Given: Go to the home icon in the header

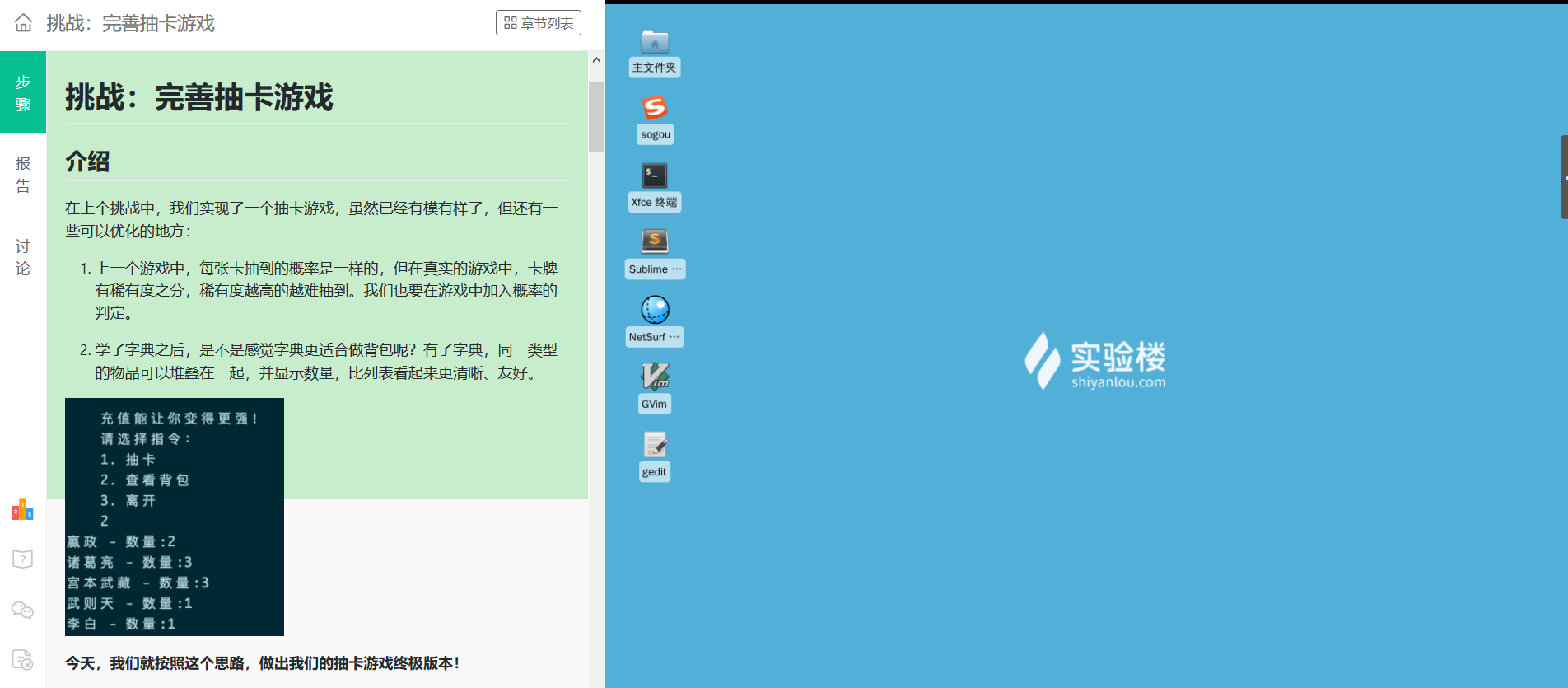Looking at the screenshot, I should [24, 23].
